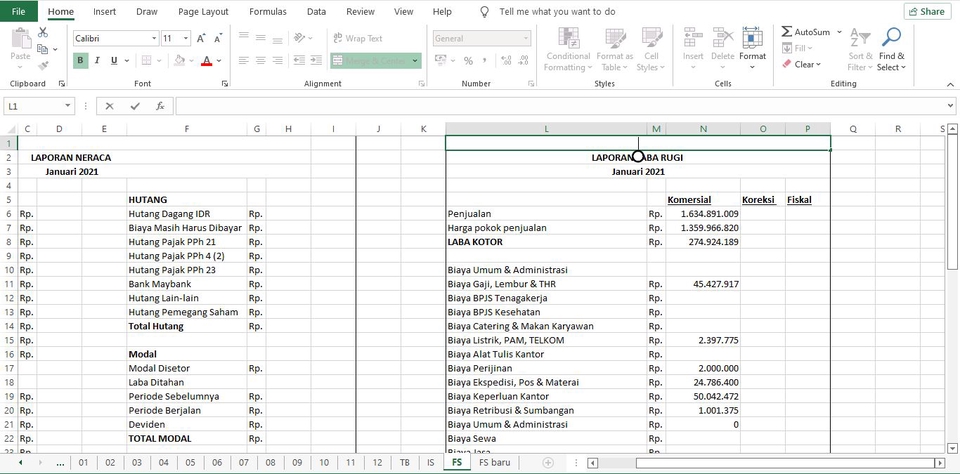Open the General number format dropdown
Image resolution: width=960 pixels, height=474 pixels.
[525, 39]
